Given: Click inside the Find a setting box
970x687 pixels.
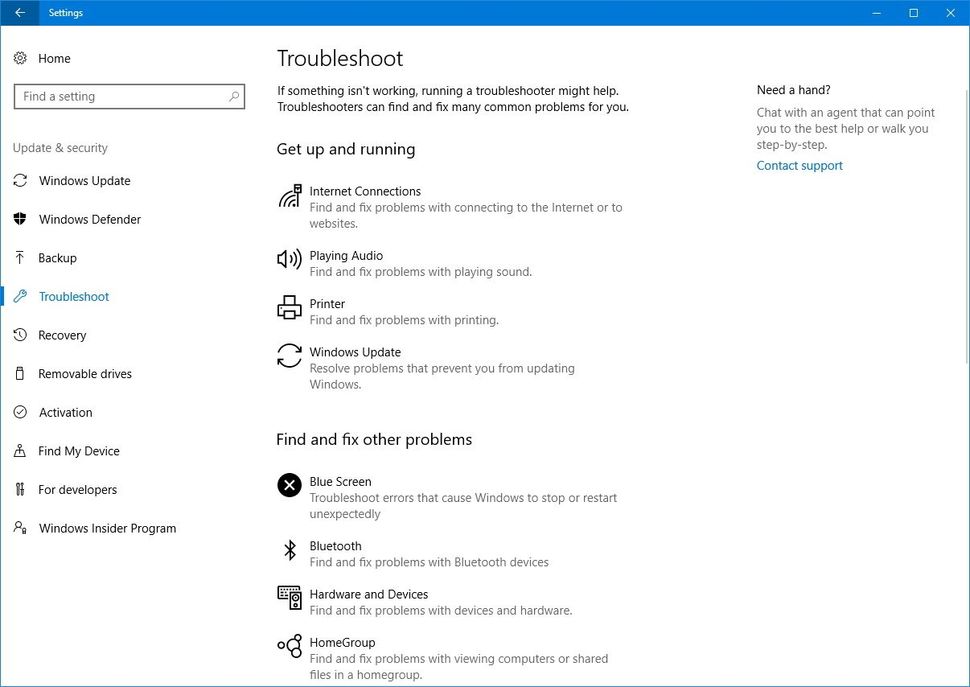Looking at the screenshot, I should [x=120, y=96].
